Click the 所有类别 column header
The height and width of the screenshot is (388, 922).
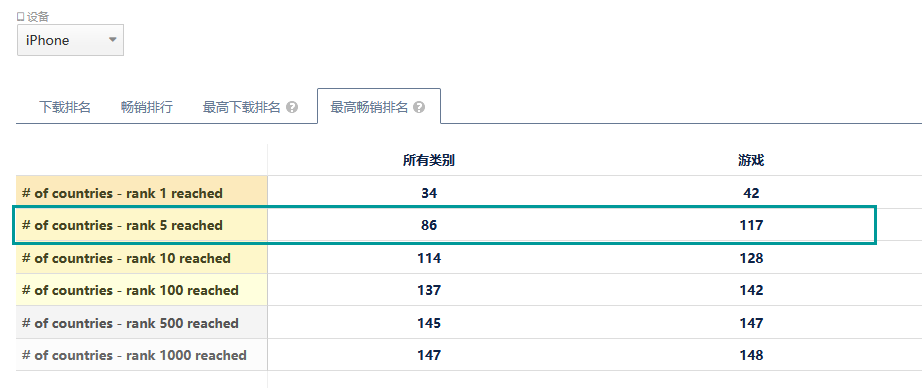click(429, 160)
